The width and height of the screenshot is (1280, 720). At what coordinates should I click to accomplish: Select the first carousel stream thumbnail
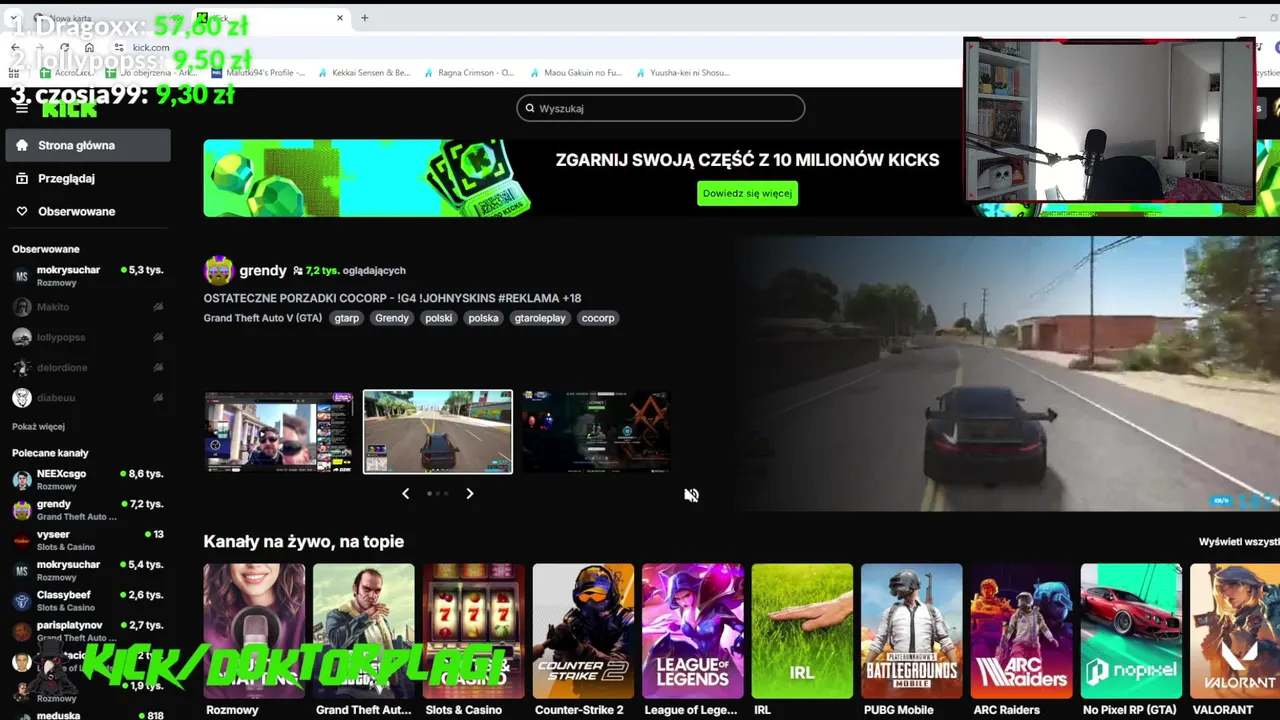click(x=279, y=432)
